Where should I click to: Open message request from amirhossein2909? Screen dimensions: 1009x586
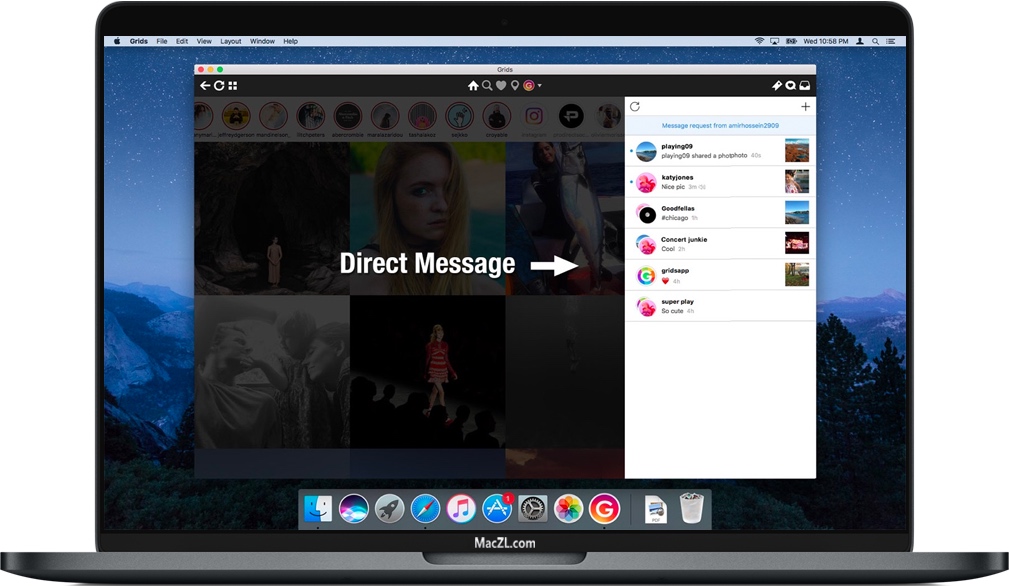(x=720, y=126)
